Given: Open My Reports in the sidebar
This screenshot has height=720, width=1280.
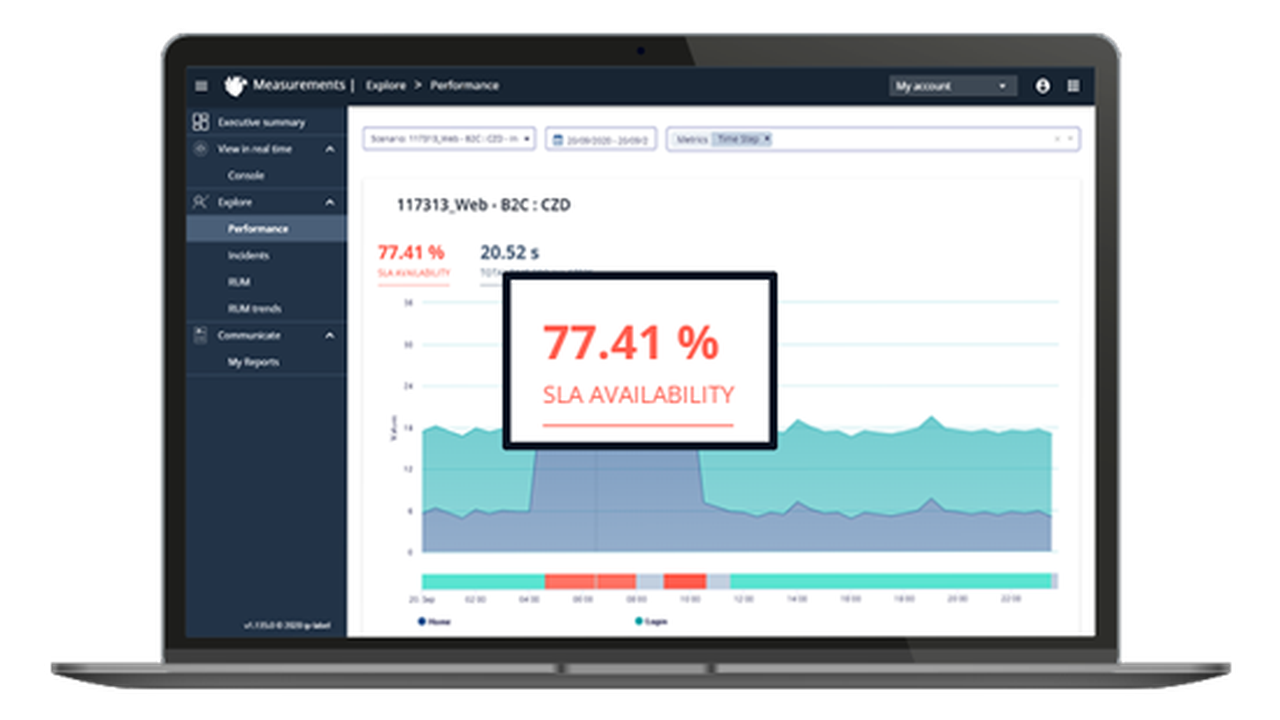Looking at the screenshot, I should (x=253, y=362).
